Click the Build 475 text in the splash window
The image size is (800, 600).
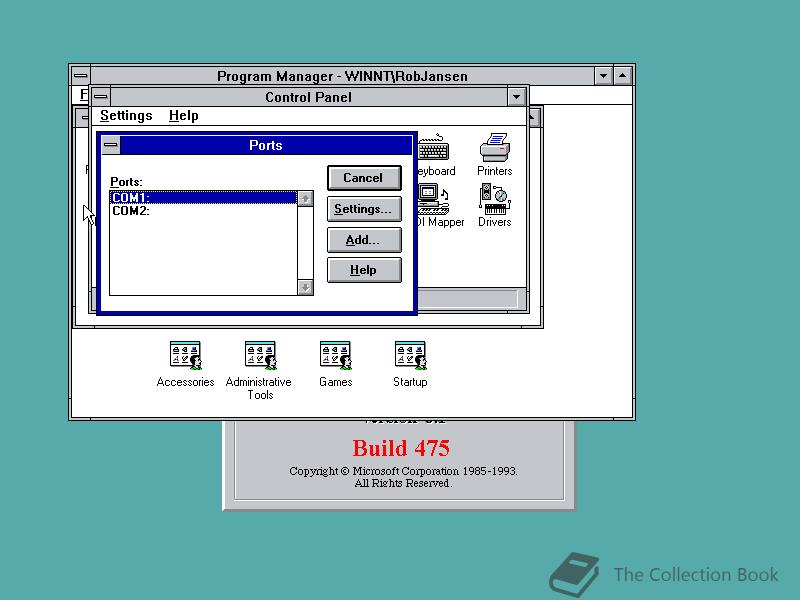click(x=401, y=448)
